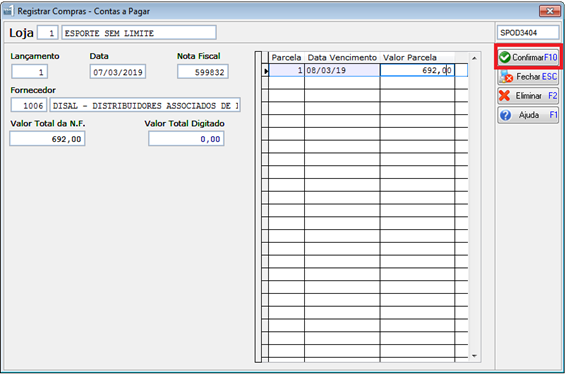Viewport: 566px width, 374px height.
Task: Click the Fechar ESC button
Action: pos(528,77)
